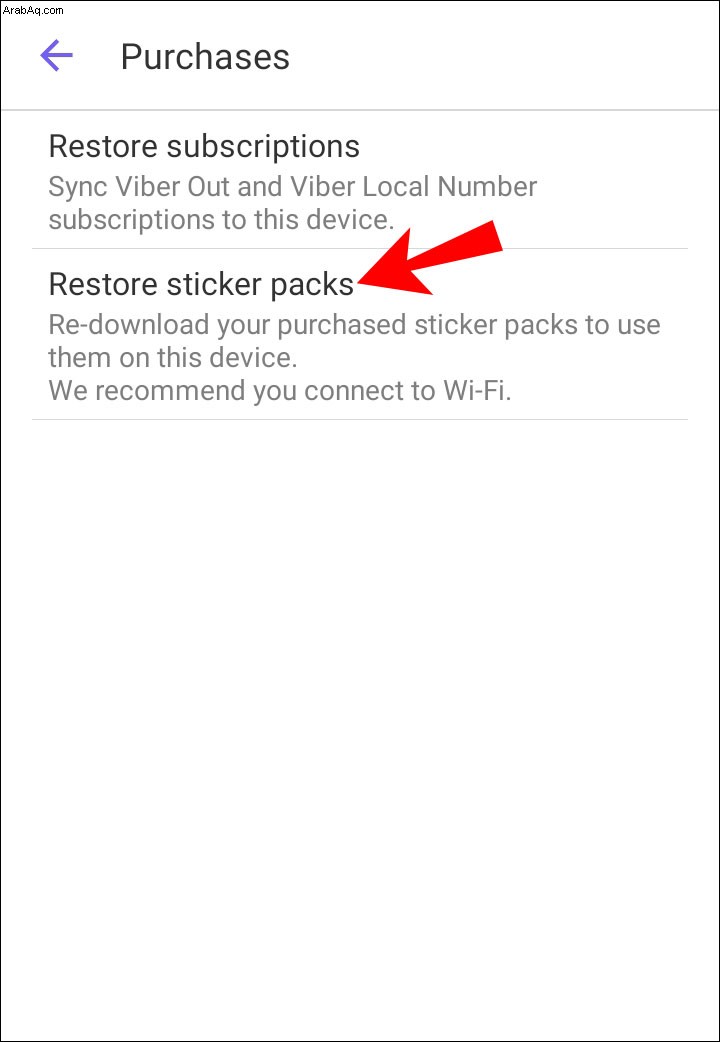Click the word 'Restore' in Restore subscriptions
This screenshot has height=1042, width=720.
pyautogui.click(x=102, y=146)
